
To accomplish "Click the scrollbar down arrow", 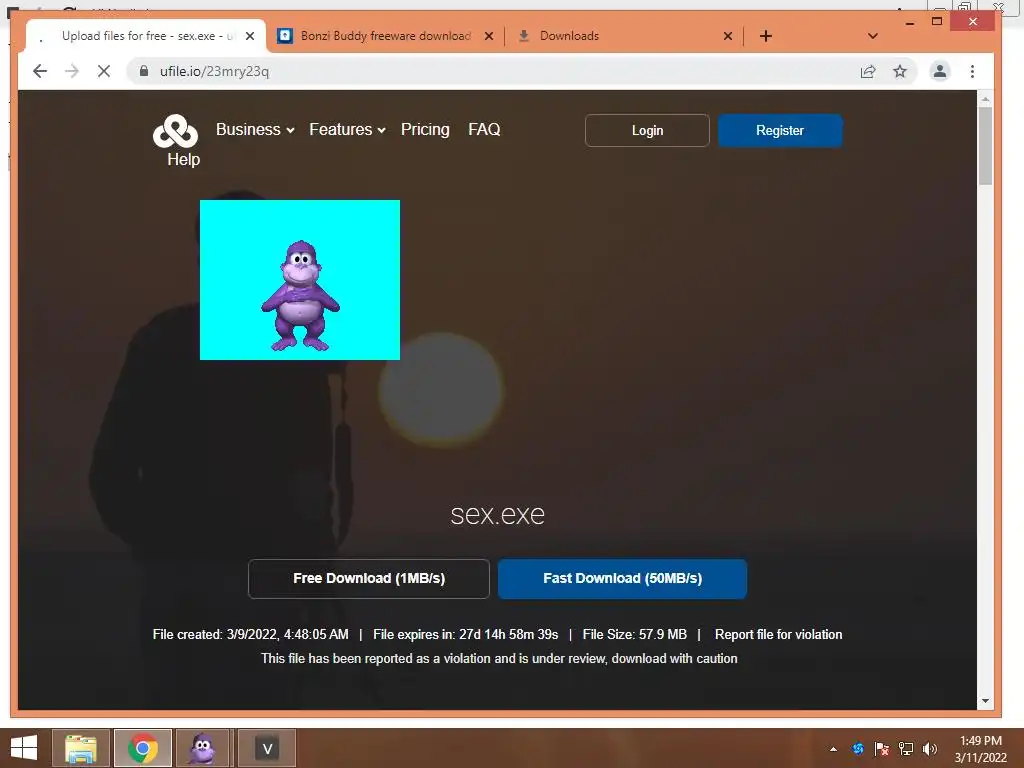I will pos(985,701).
